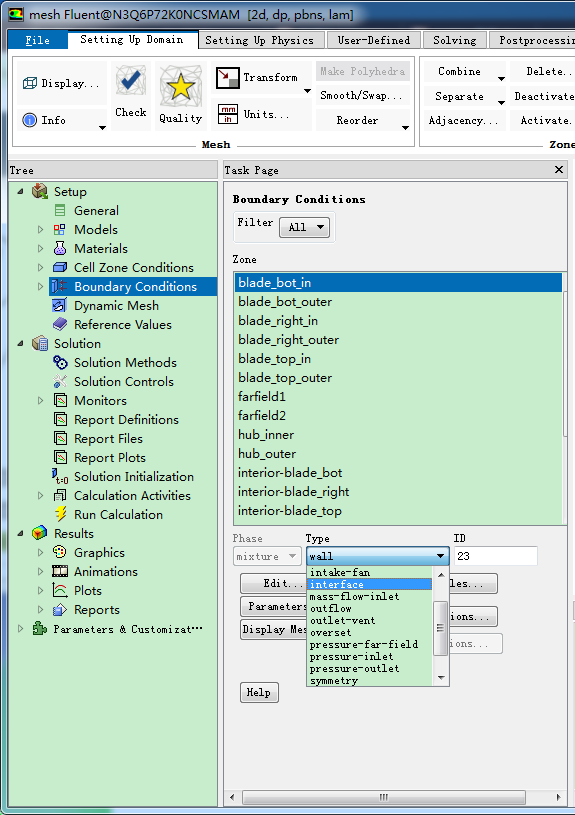Open Run Calculation
Screen dimensions: 575x815
point(118,515)
